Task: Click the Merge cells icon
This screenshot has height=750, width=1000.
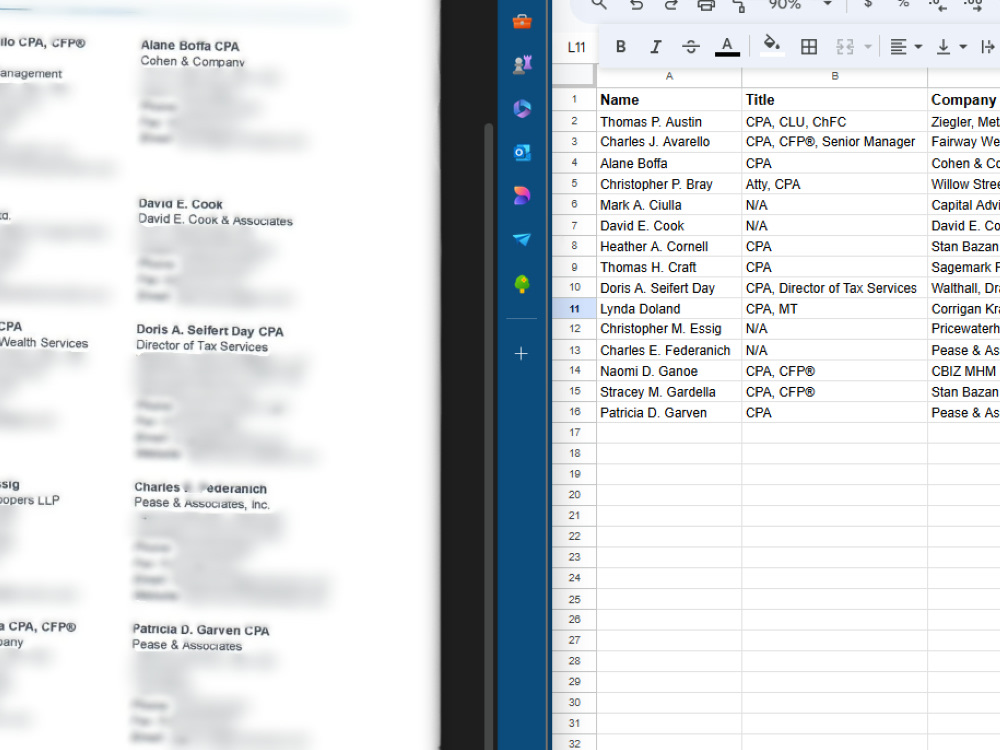Action: point(844,47)
